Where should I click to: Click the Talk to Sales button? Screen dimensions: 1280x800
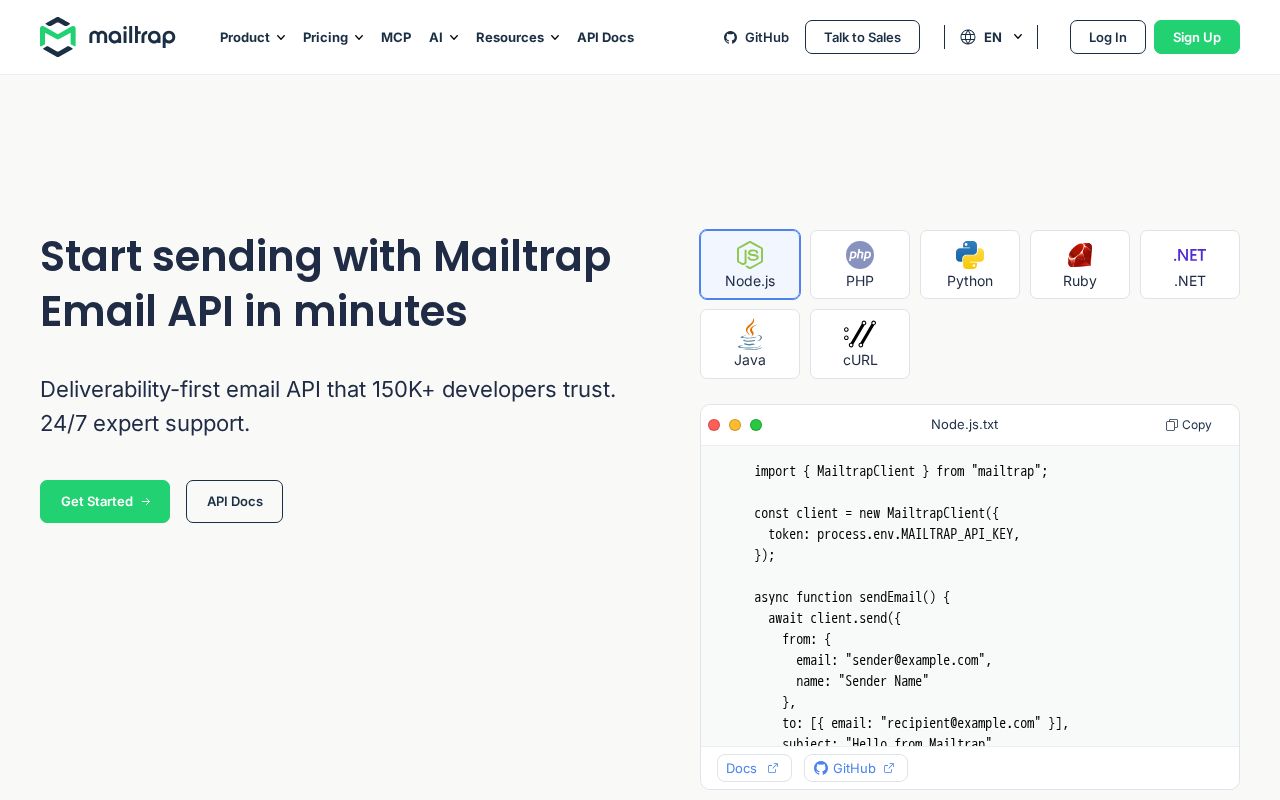pyautogui.click(x=862, y=37)
